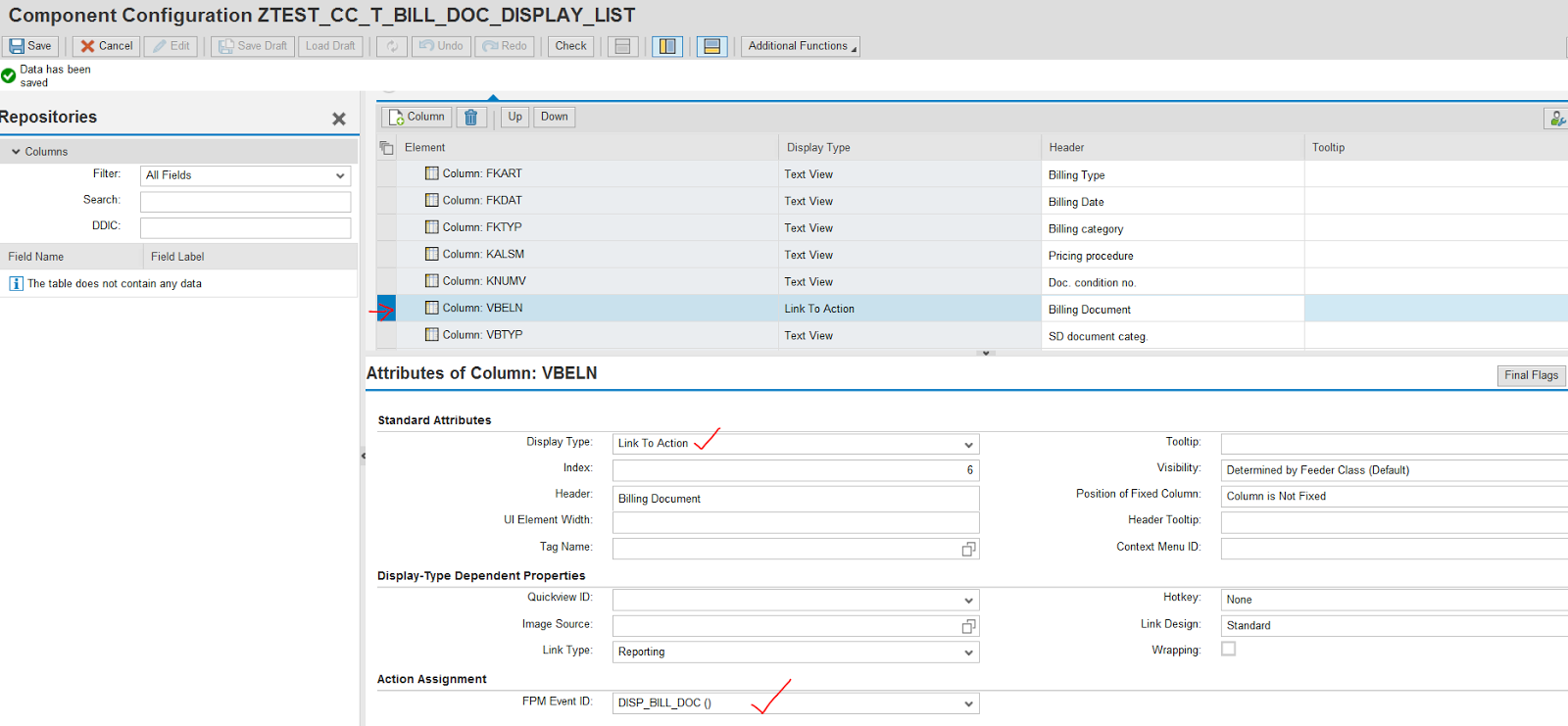This screenshot has width=1568, height=726.
Task: Open Image Source value help icon
Action: pos(968,626)
